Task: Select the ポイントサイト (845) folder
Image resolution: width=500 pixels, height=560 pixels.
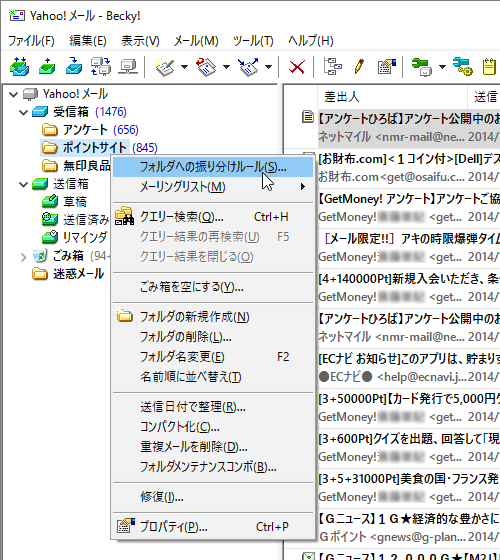Action: [x=100, y=148]
